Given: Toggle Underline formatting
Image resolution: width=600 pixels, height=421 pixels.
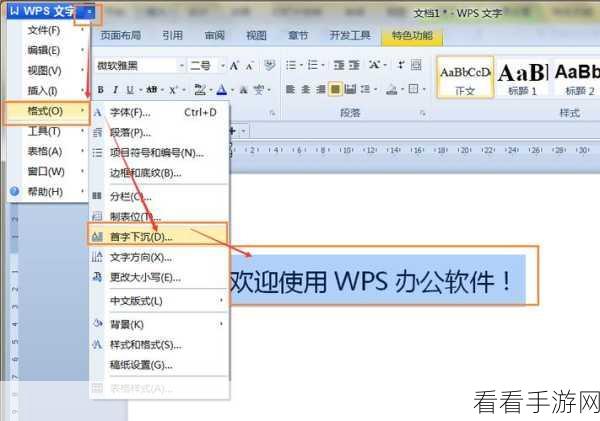Looking at the screenshot, I should coord(130,90).
